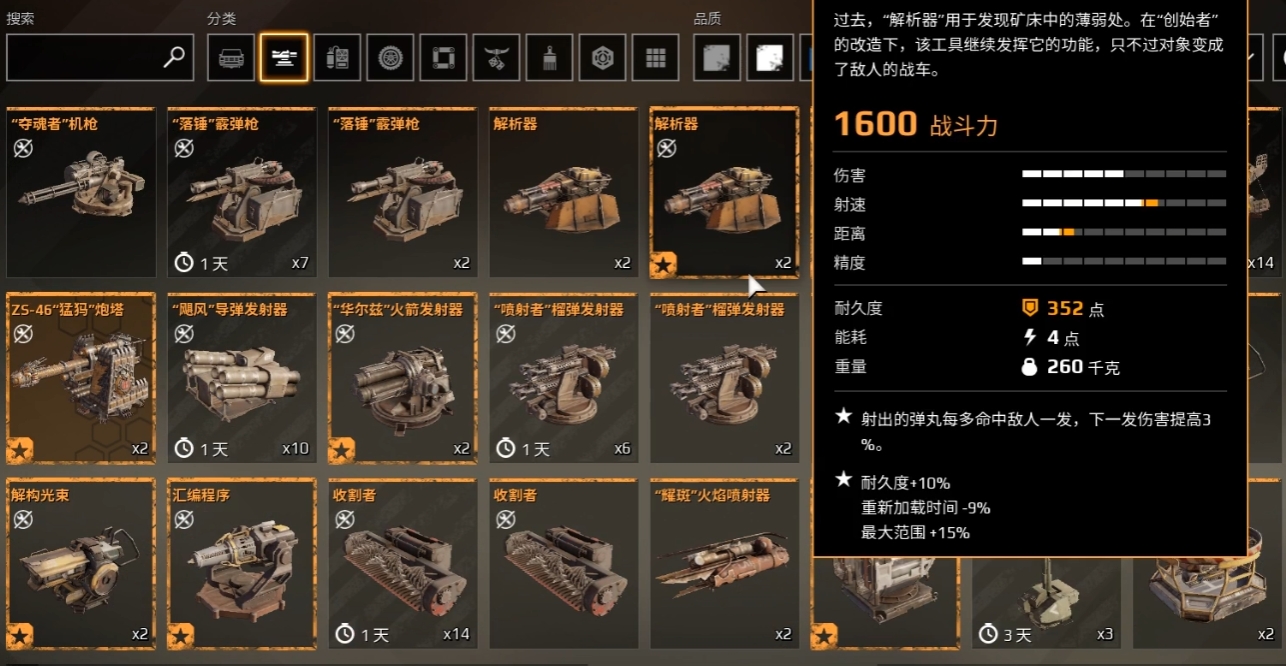Viewport: 1286px width, 666px height.
Task: Select the "夺魂者"机枪 item card
Action: pyautogui.click(x=81, y=192)
